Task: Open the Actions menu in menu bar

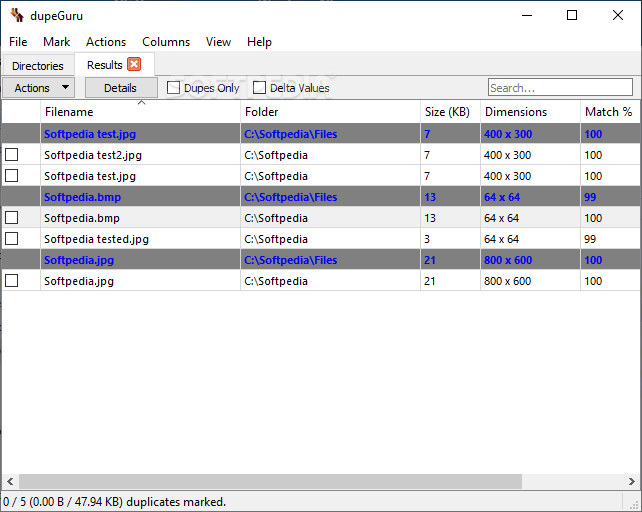Action: coord(106,42)
